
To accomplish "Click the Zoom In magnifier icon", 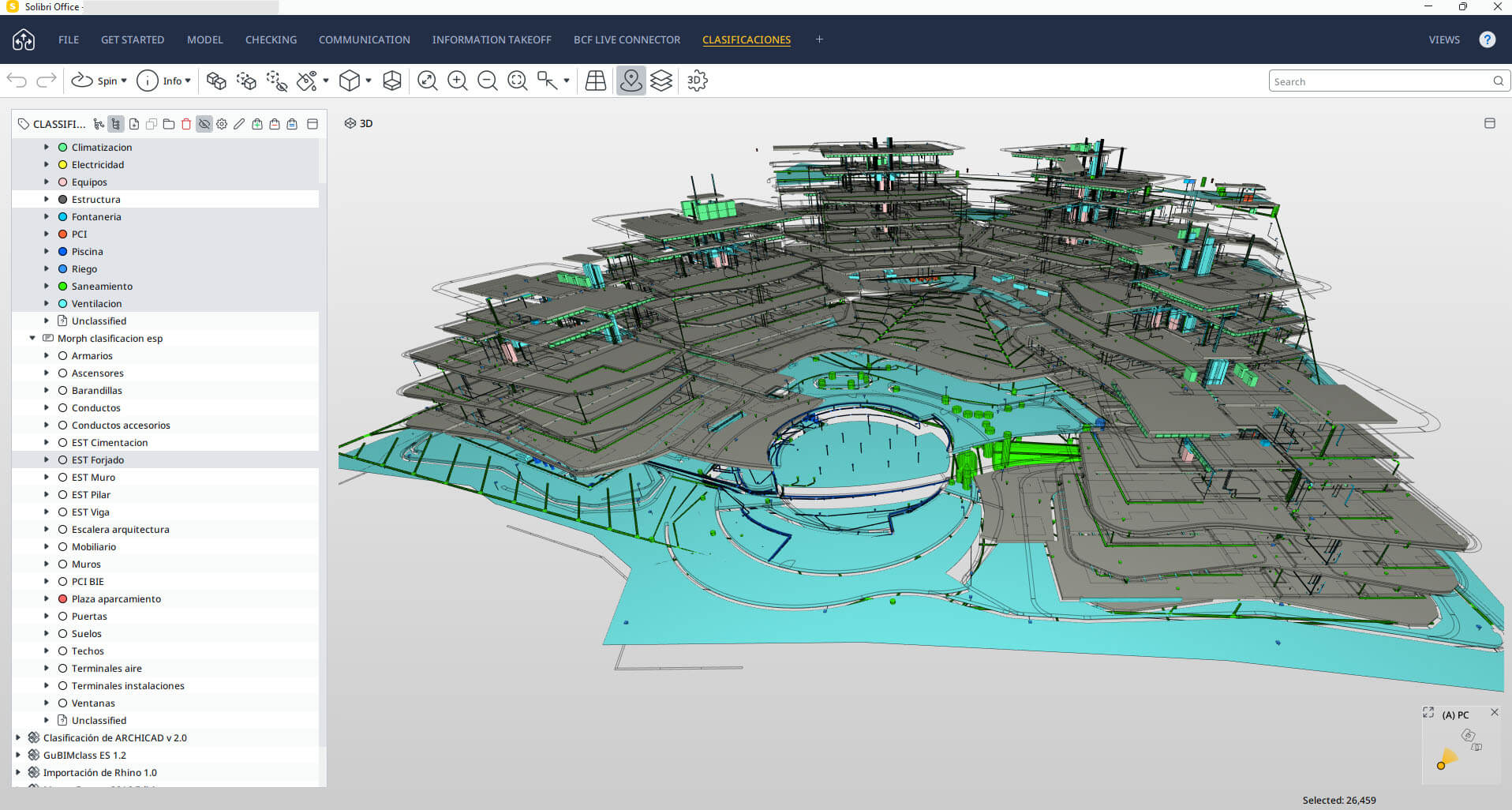I will pyautogui.click(x=457, y=81).
